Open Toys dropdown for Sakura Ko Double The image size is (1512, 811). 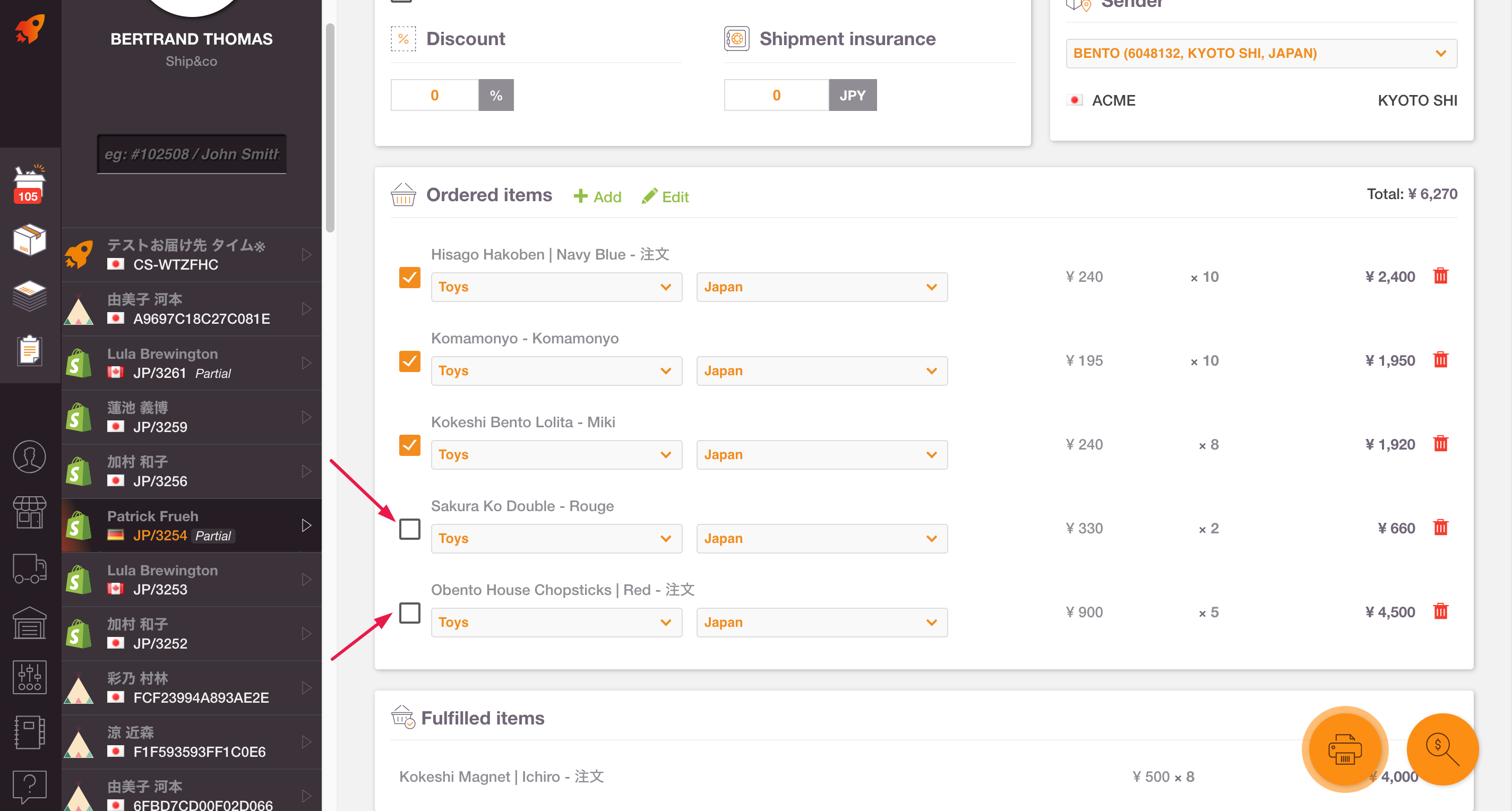pyautogui.click(x=556, y=539)
